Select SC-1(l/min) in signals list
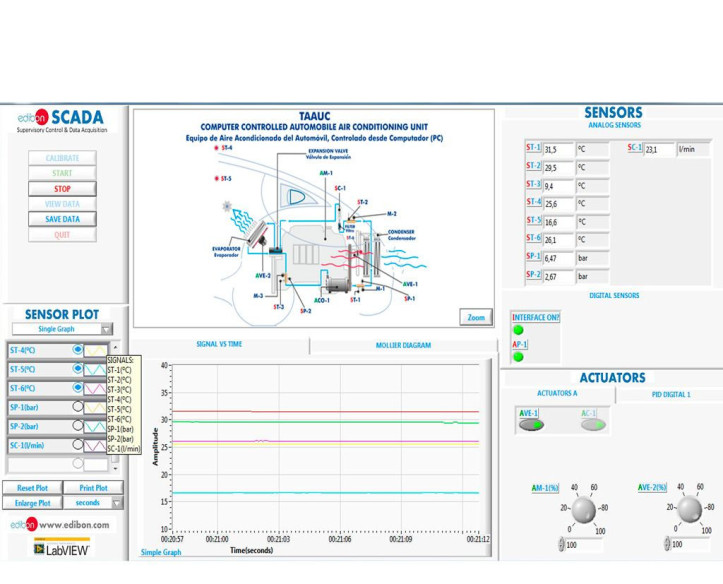 point(124,448)
